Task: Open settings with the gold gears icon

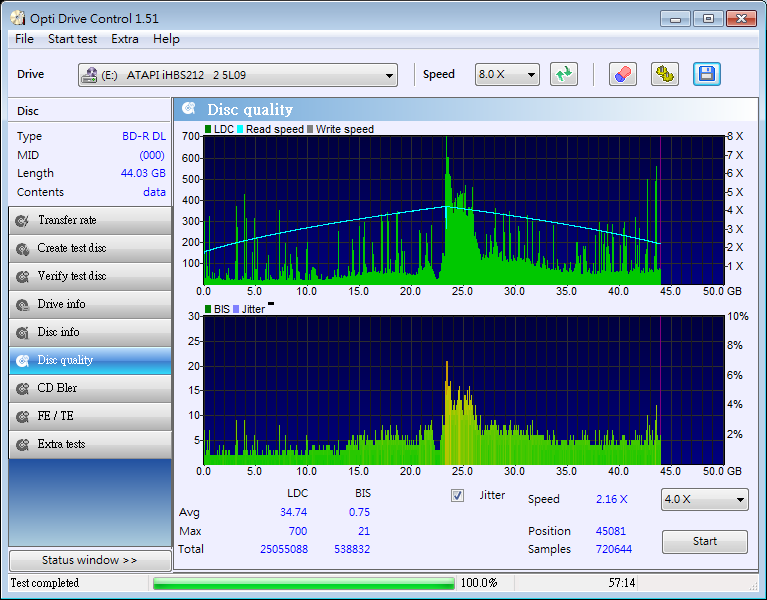Action: pyautogui.click(x=664, y=74)
